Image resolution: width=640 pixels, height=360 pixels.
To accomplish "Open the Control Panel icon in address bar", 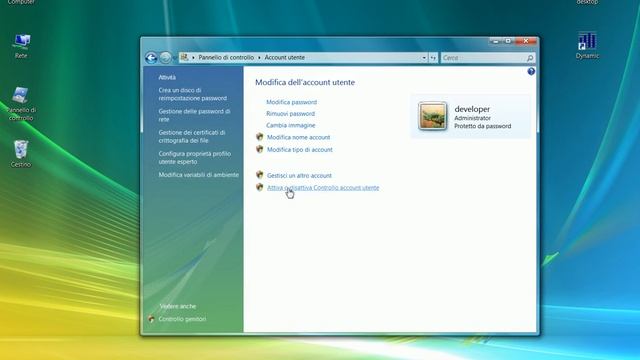I will tap(184, 57).
